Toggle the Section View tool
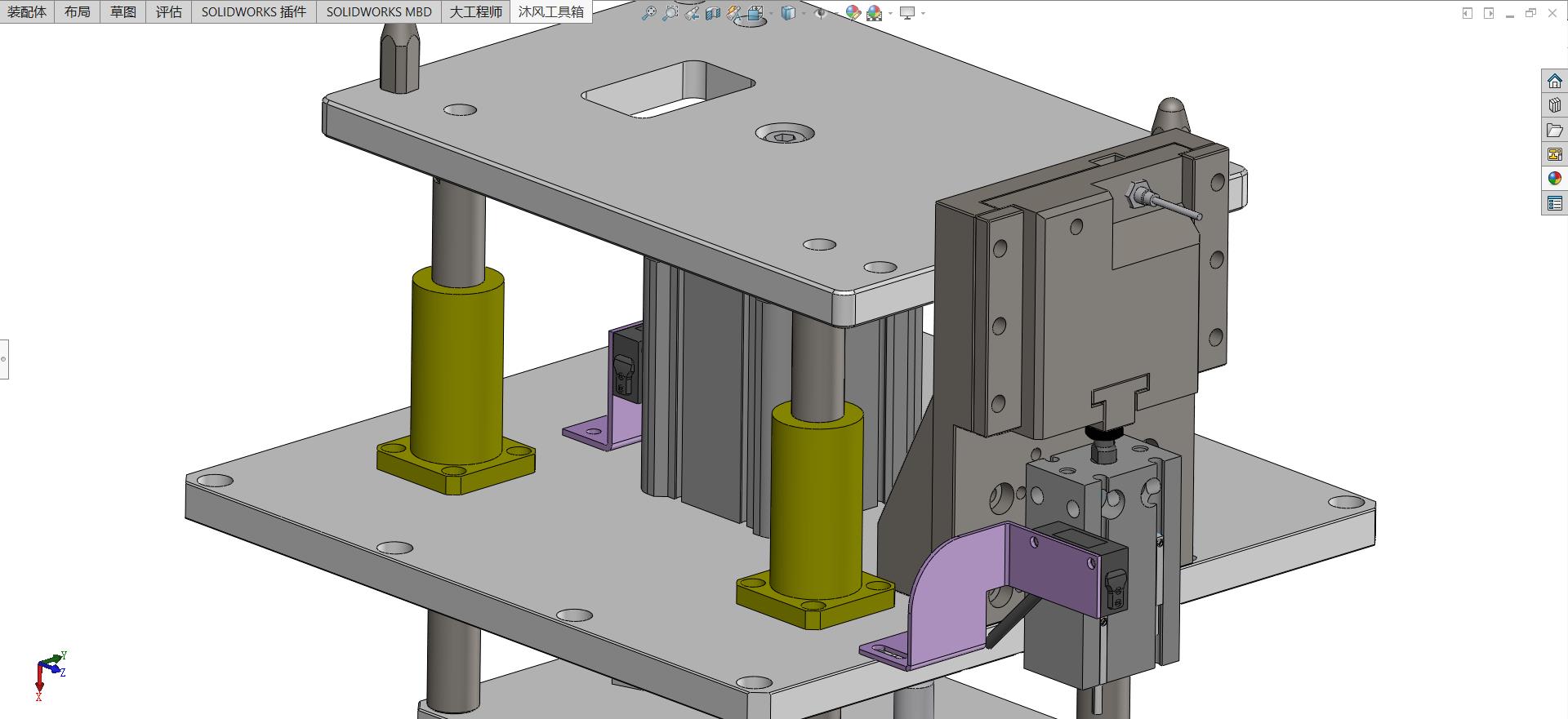 pos(713,13)
